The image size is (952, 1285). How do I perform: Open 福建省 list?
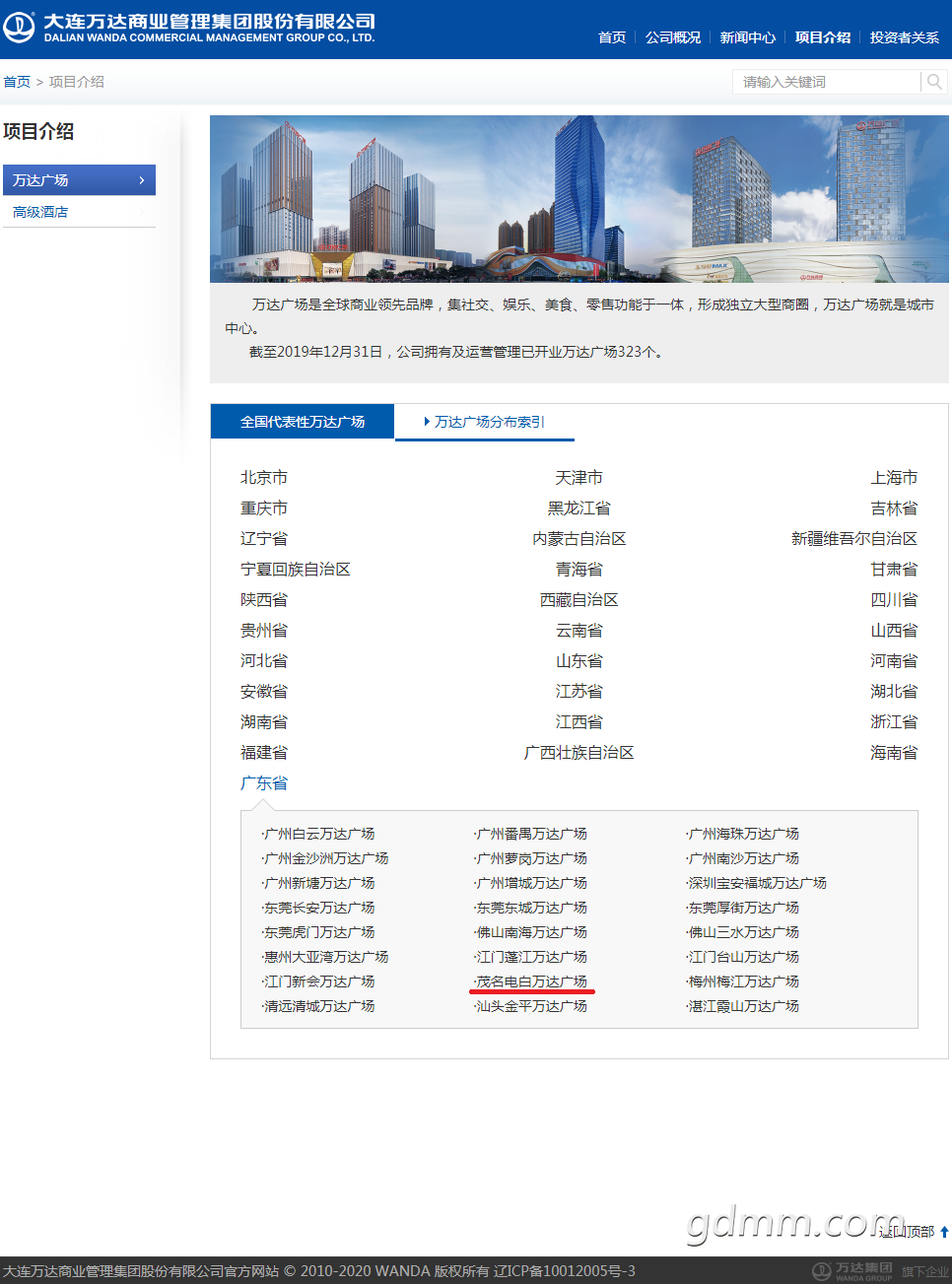tap(264, 753)
